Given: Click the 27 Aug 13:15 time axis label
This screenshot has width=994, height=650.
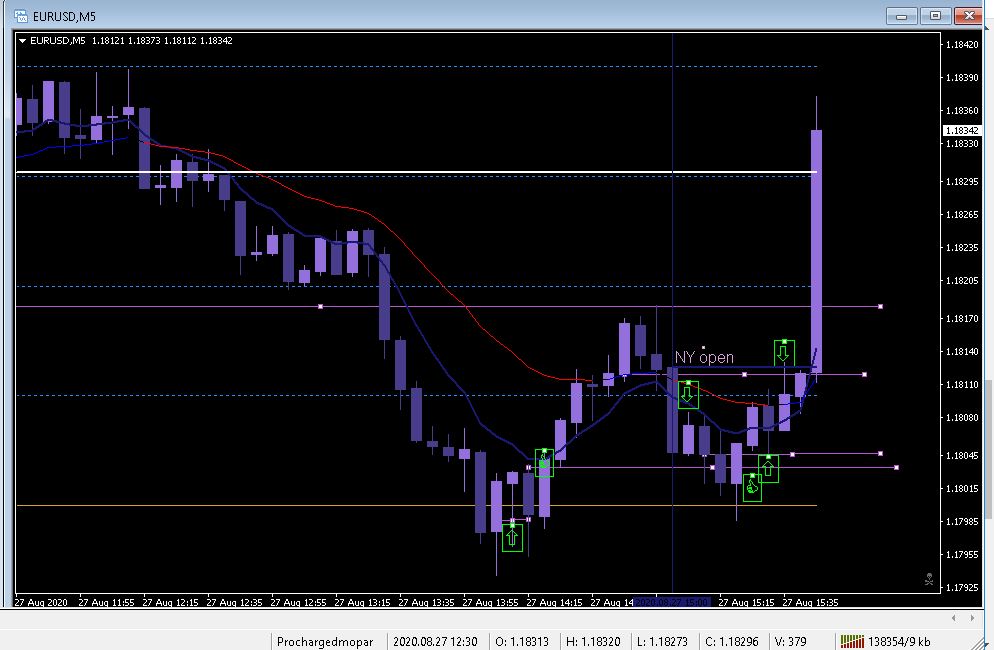Looking at the screenshot, I should pyautogui.click(x=362, y=602).
